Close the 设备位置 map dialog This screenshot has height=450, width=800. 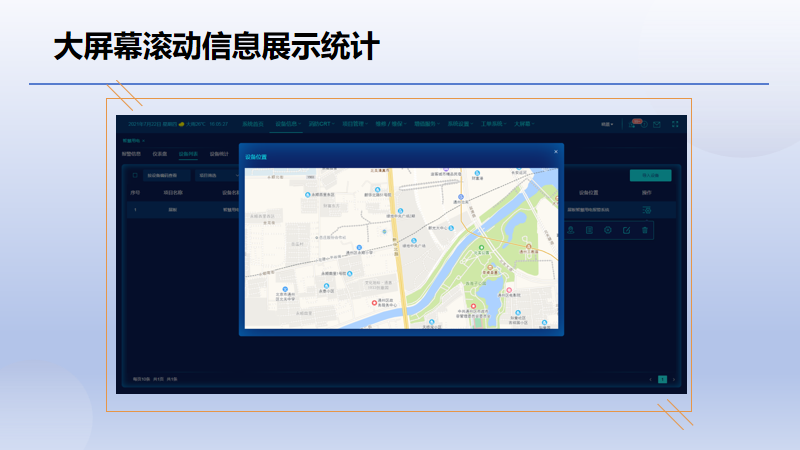[x=556, y=152]
